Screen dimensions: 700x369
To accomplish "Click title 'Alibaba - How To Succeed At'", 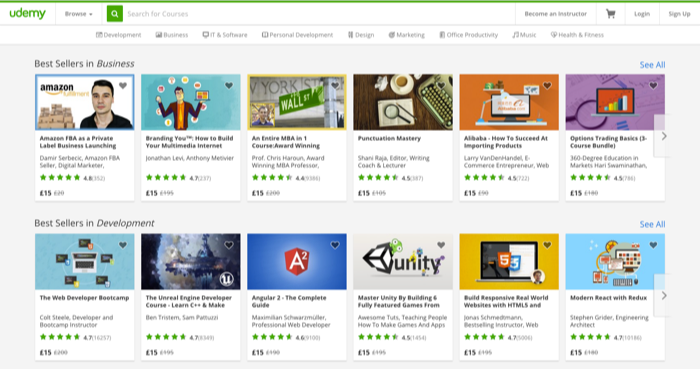I will pos(506,142).
